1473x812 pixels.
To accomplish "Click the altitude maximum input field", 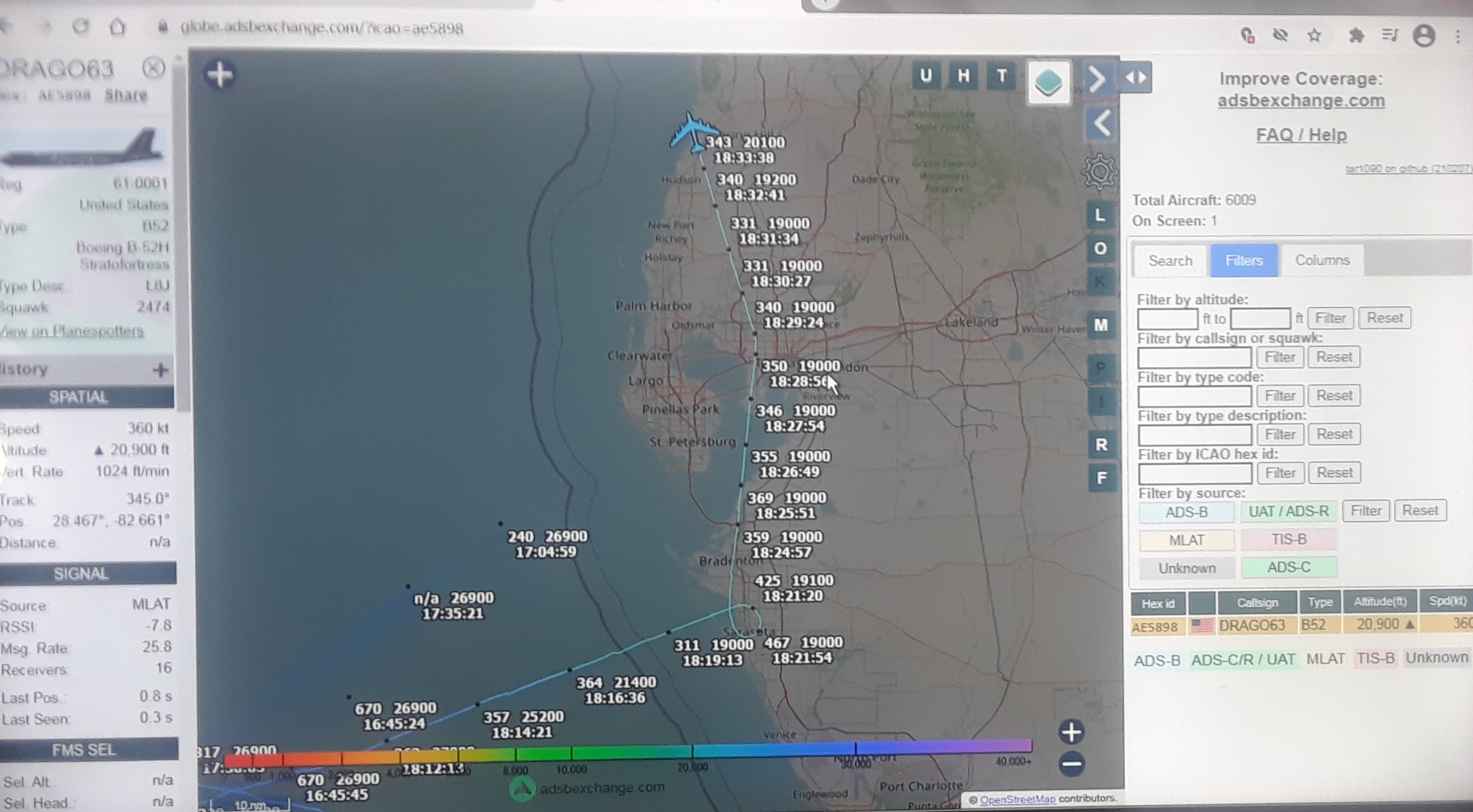I will click(1260, 318).
